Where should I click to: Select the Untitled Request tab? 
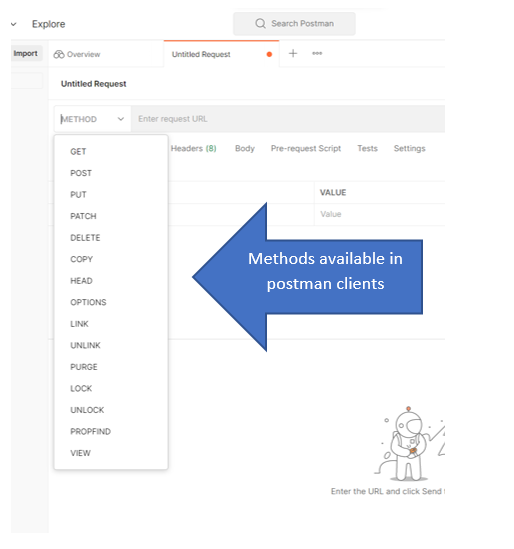tap(221, 54)
